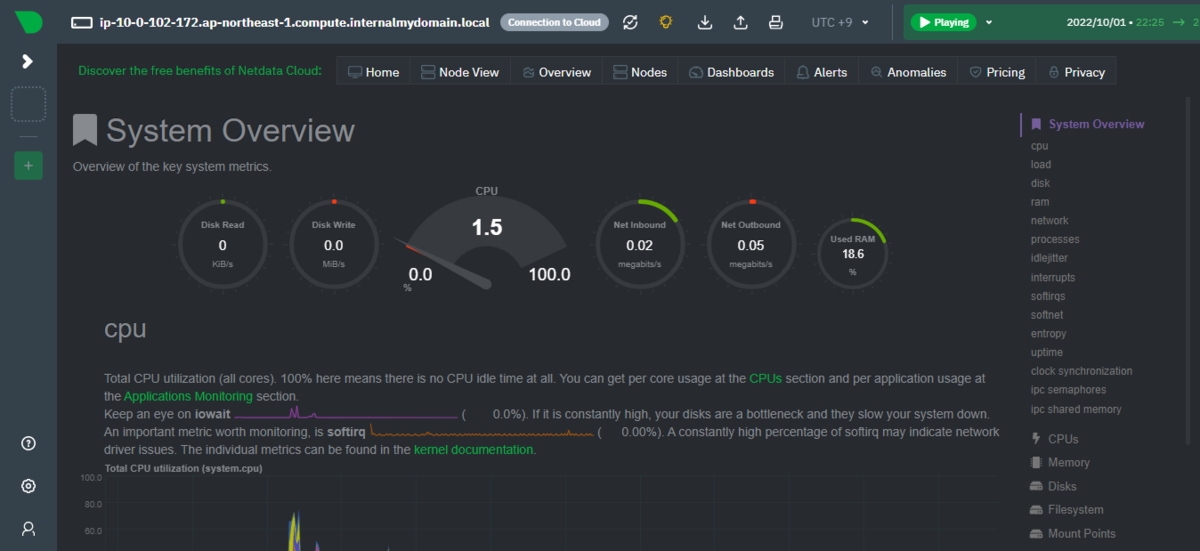The height and width of the screenshot is (551, 1200).
Task: Select the dashed empty space placeholder box
Action: tap(28, 104)
